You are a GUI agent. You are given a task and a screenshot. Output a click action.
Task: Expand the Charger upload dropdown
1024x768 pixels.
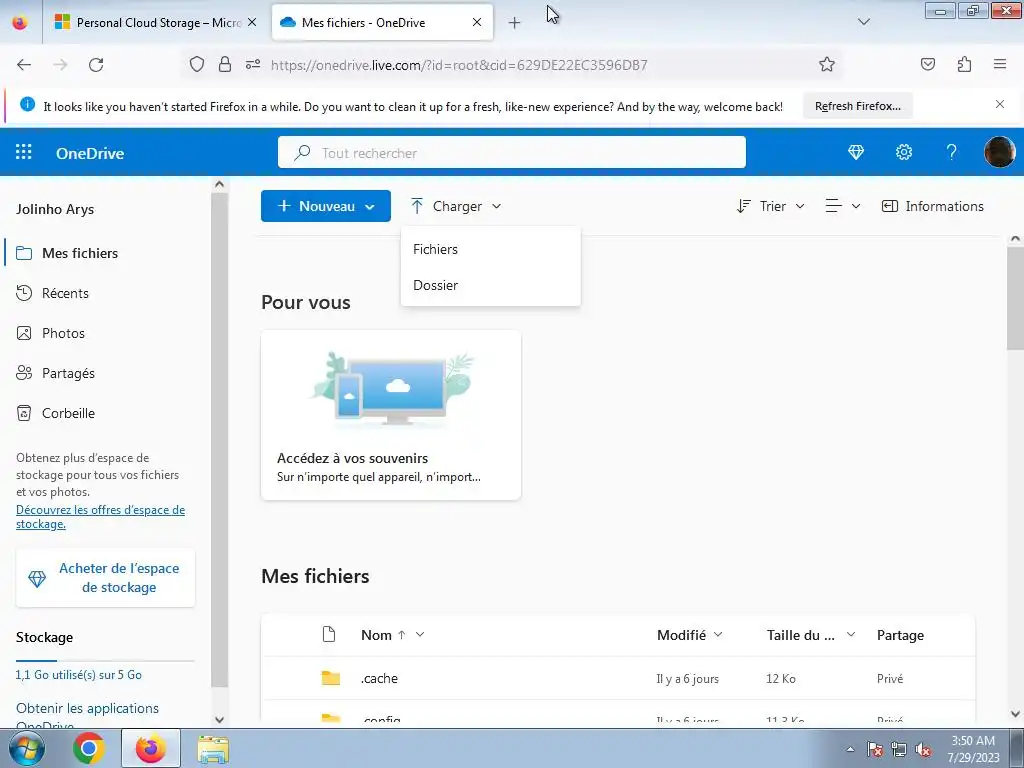click(456, 206)
